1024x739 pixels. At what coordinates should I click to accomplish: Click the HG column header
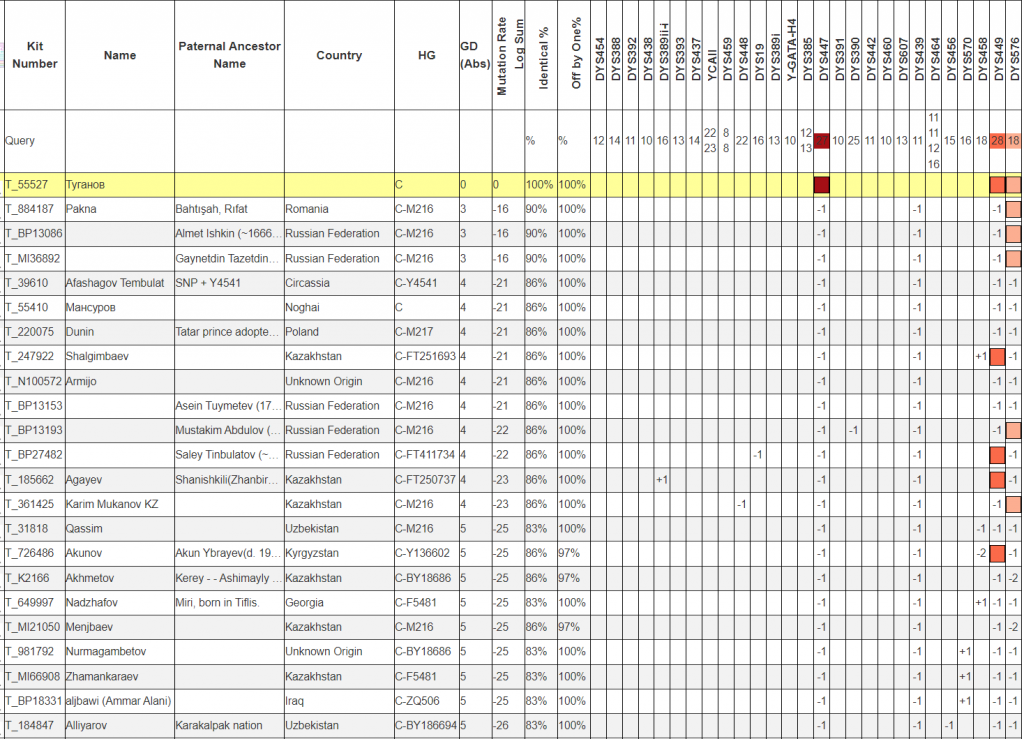click(425, 55)
